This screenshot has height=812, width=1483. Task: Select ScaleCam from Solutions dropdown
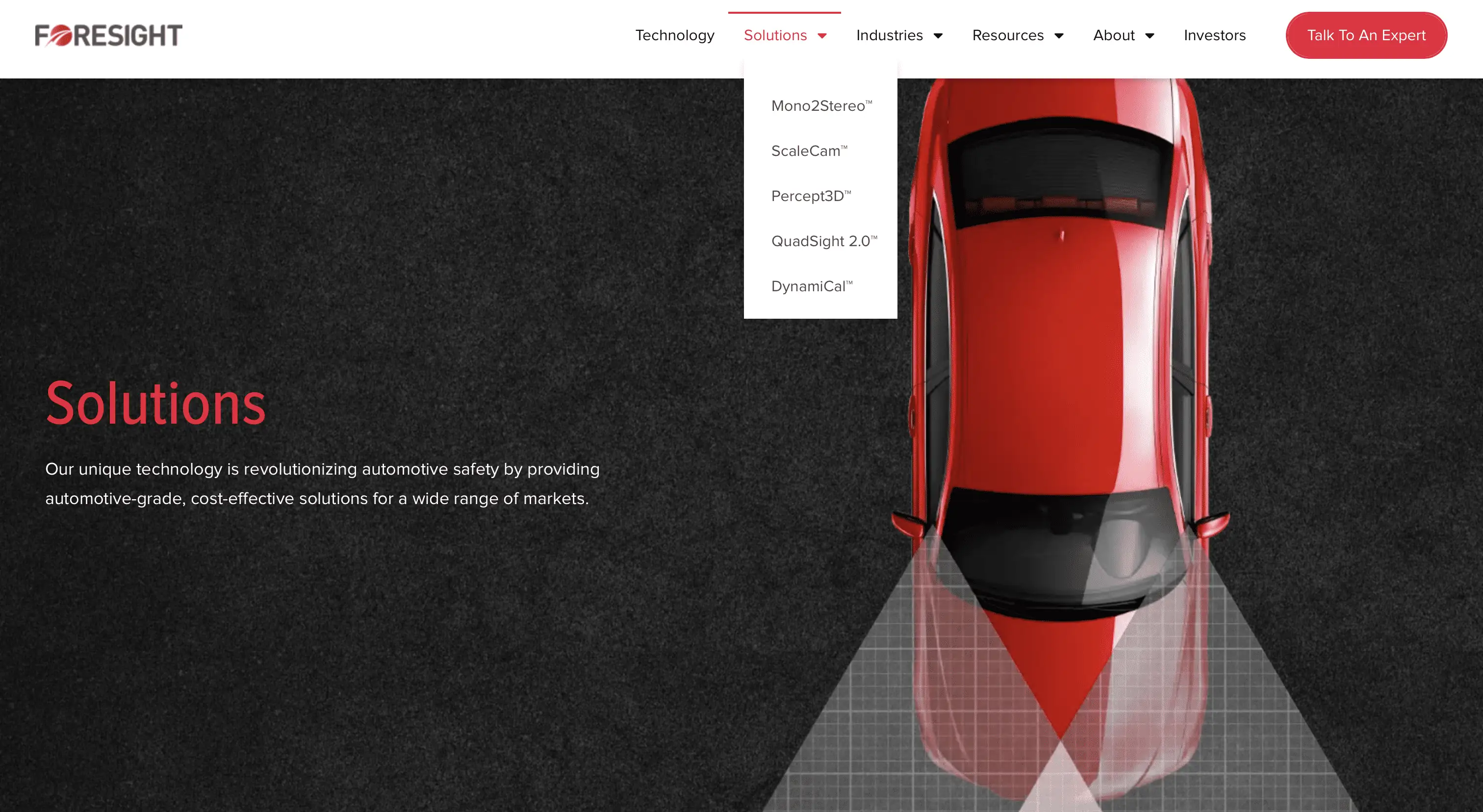point(810,150)
